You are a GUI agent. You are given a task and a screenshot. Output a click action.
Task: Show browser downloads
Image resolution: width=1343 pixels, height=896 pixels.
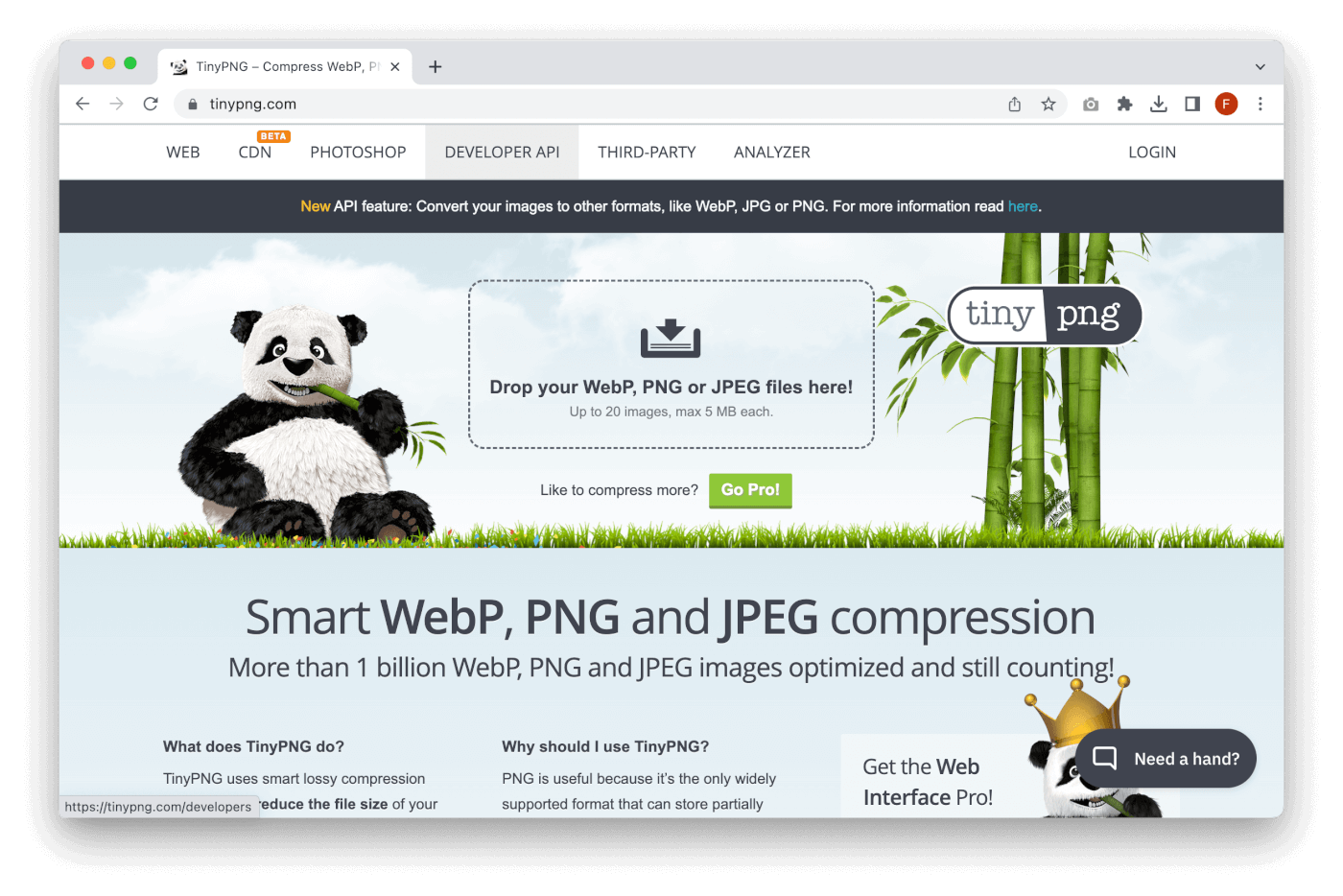pos(1159,104)
